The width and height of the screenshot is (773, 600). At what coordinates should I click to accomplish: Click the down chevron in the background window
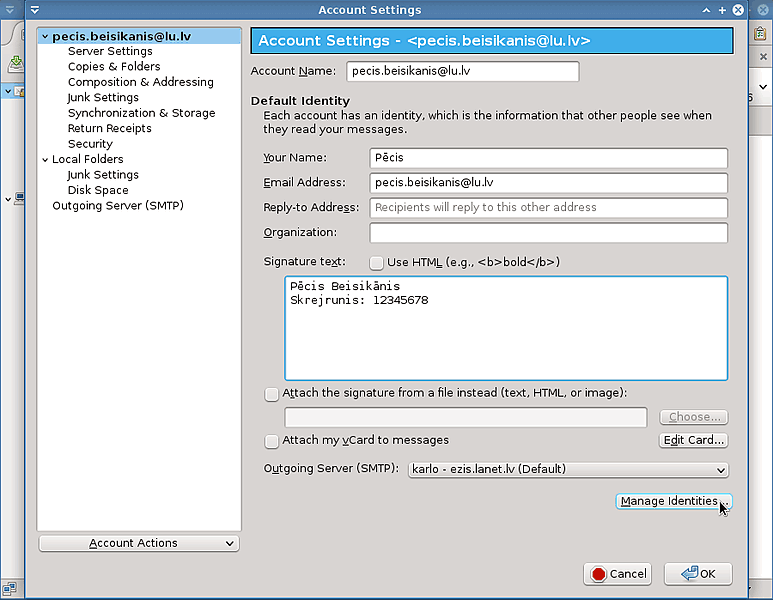763,87
